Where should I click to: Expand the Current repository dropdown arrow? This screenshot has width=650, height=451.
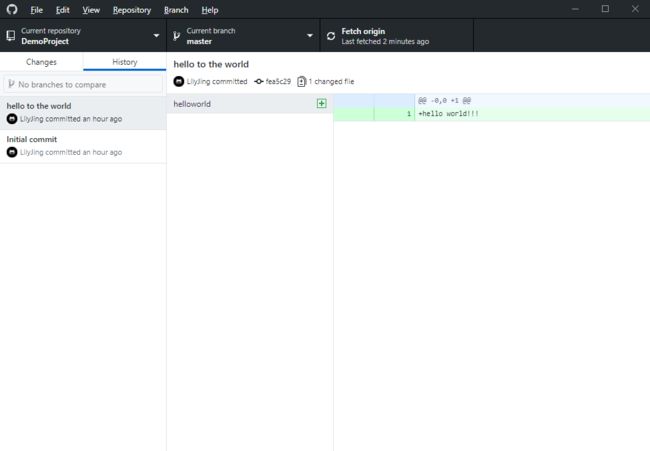pos(156,36)
